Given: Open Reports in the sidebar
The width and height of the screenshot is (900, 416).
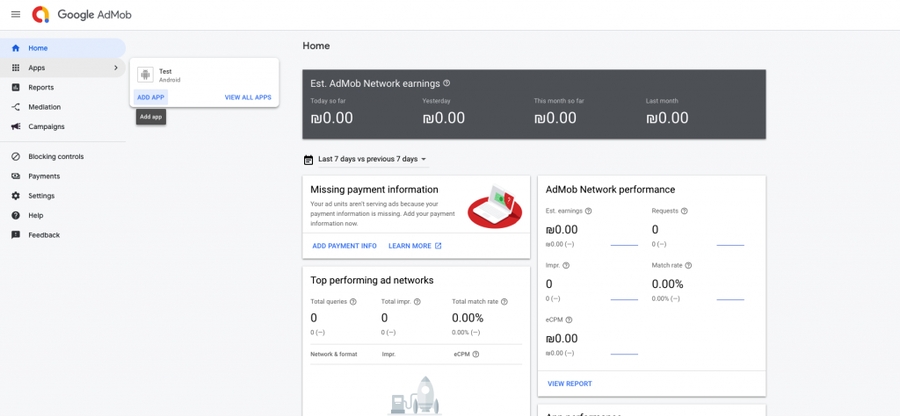Looking at the screenshot, I should click(x=41, y=88).
